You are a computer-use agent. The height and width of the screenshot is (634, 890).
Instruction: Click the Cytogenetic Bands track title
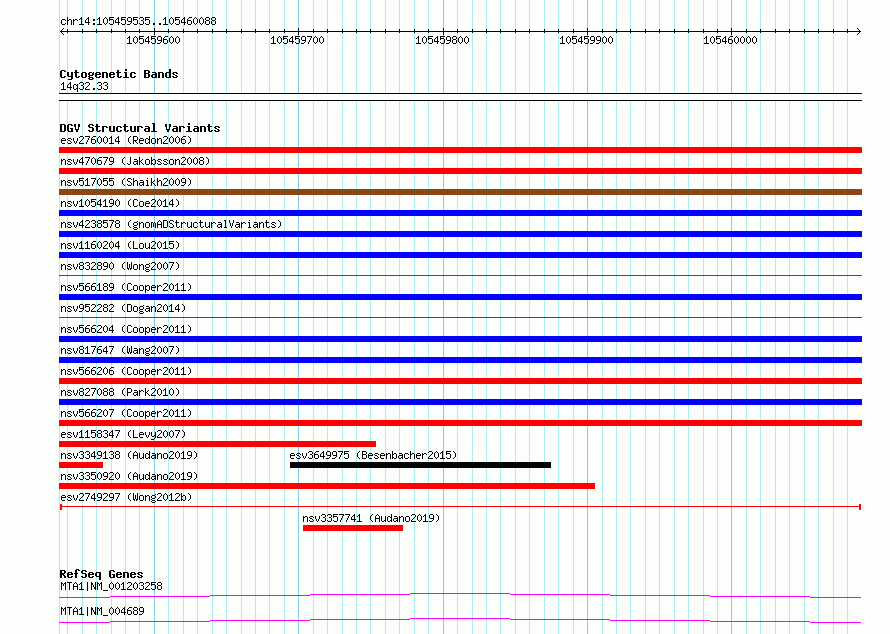(x=119, y=74)
